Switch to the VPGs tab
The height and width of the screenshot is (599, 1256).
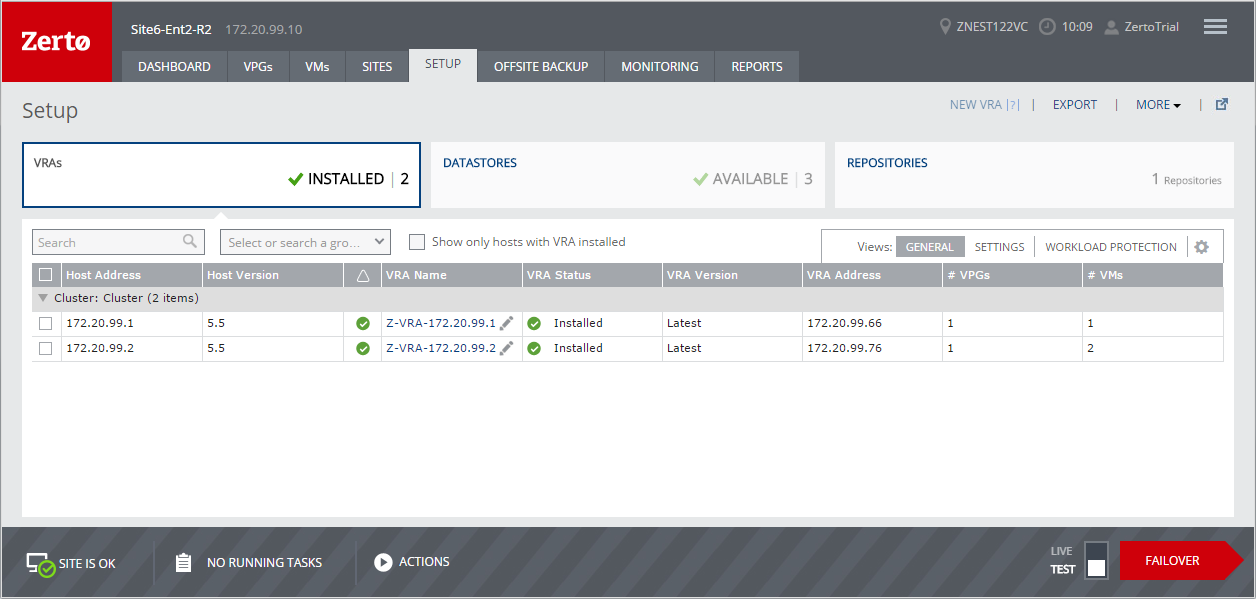coord(258,66)
